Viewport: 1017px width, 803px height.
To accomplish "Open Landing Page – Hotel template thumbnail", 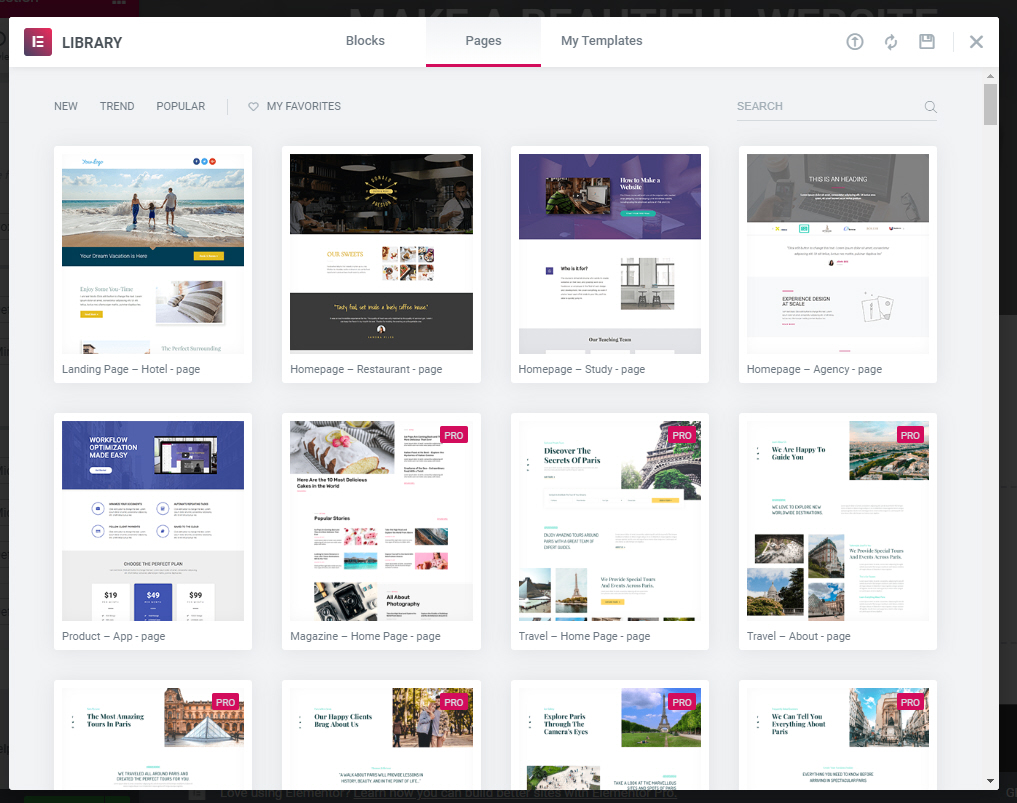I will 153,254.
